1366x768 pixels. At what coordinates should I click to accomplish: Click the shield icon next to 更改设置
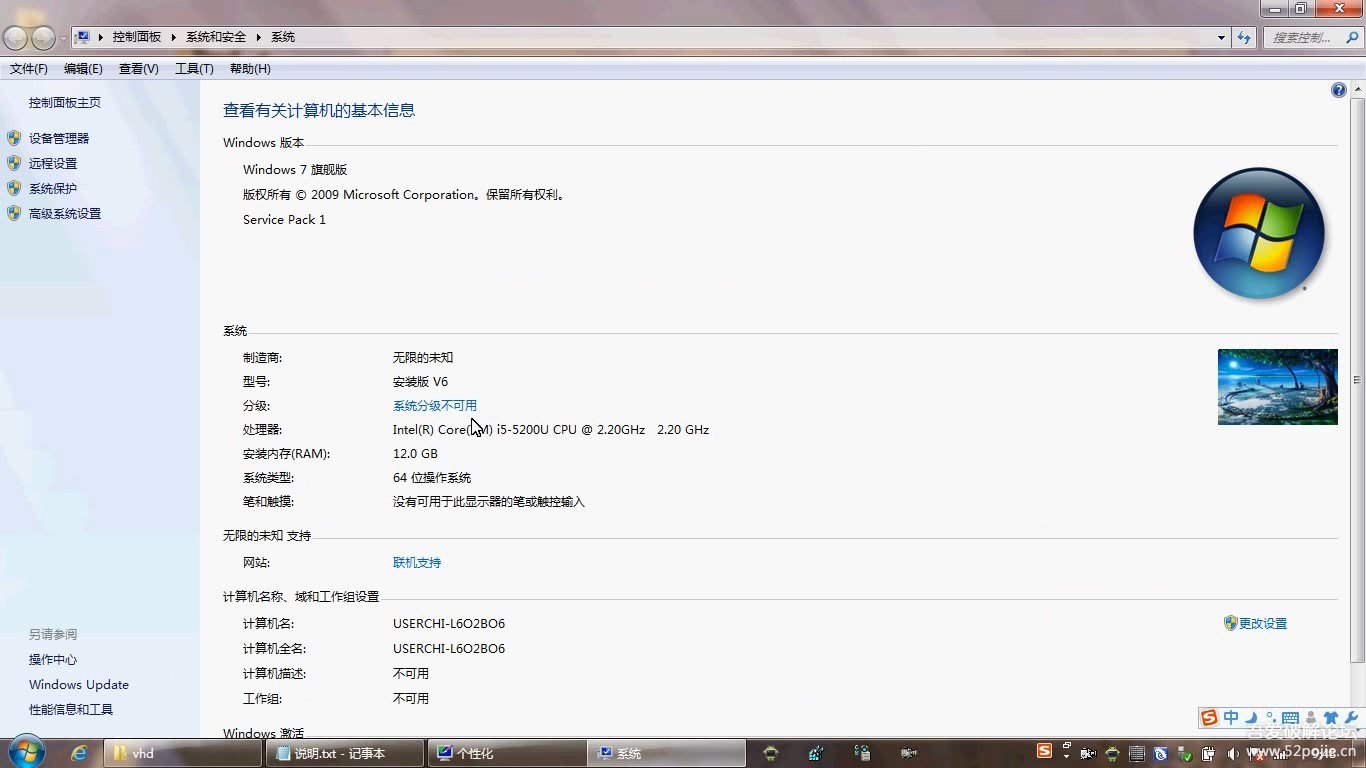[1230, 623]
